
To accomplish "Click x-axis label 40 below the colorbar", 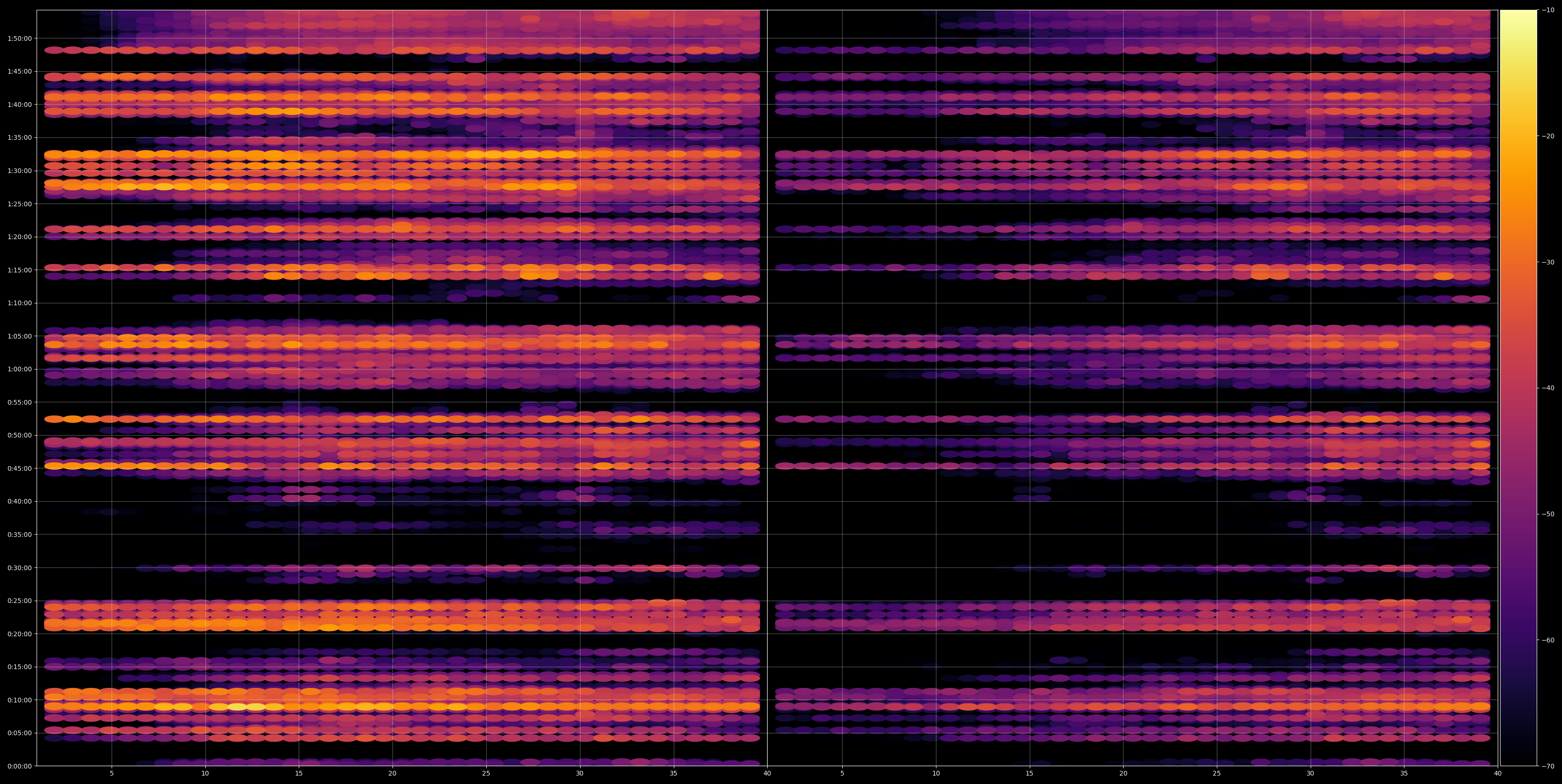I will [x=1498, y=774].
